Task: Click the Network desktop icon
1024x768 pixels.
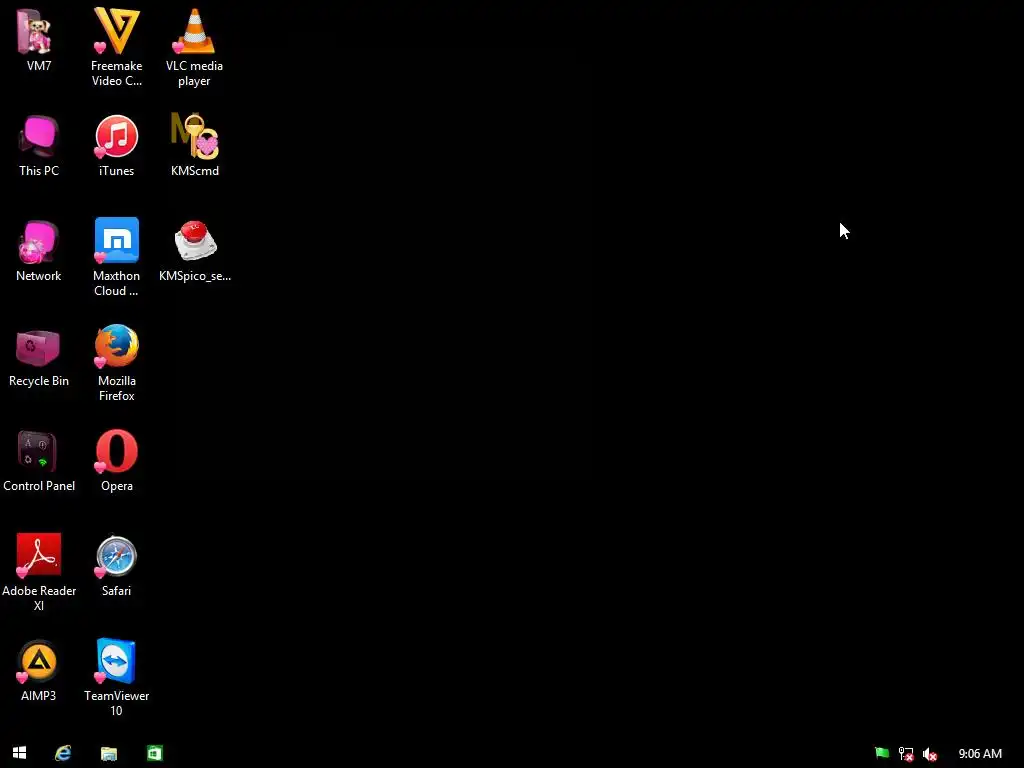Action: (39, 242)
